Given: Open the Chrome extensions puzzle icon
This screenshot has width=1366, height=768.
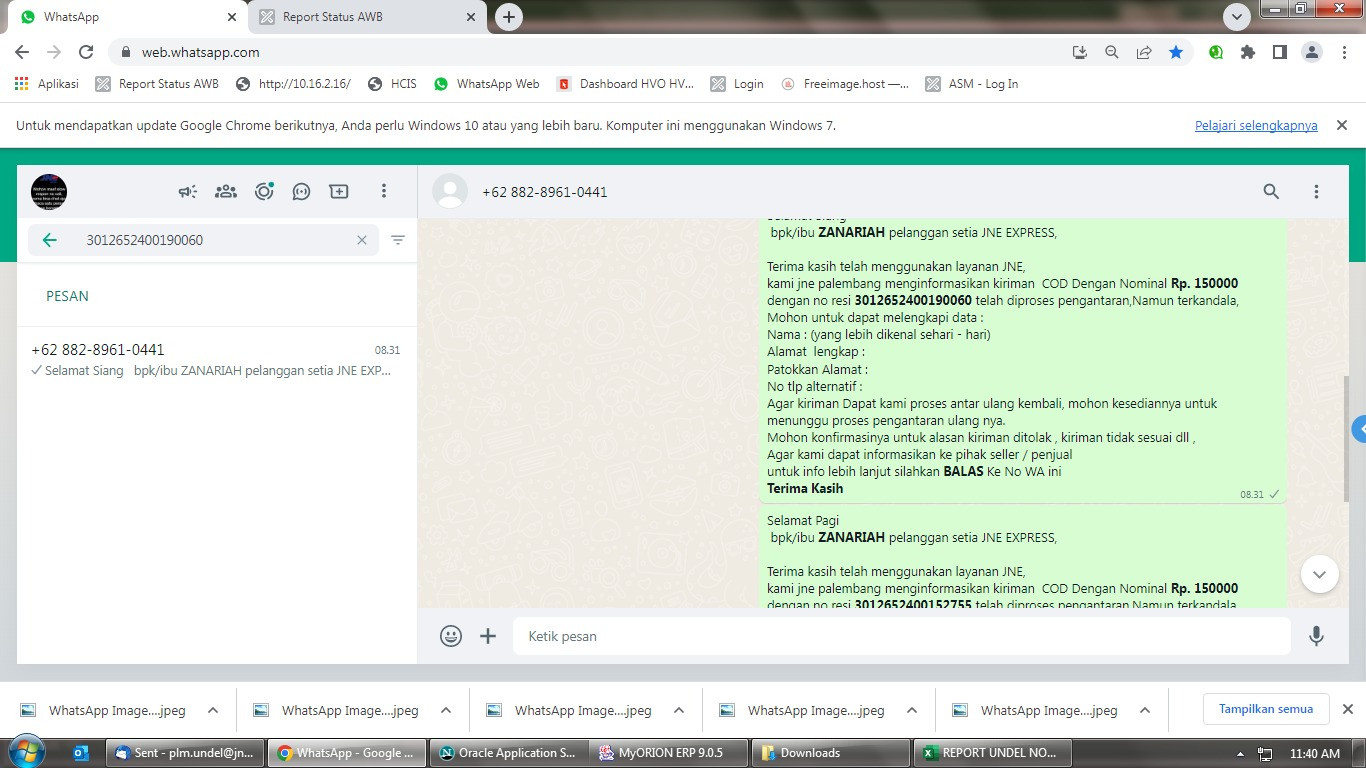Looking at the screenshot, I should 1247,52.
